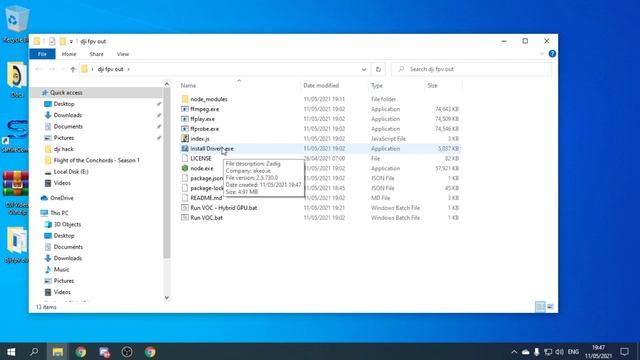The image size is (640, 360).
Task: Open the File ribbon tab
Action: pos(42,54)
